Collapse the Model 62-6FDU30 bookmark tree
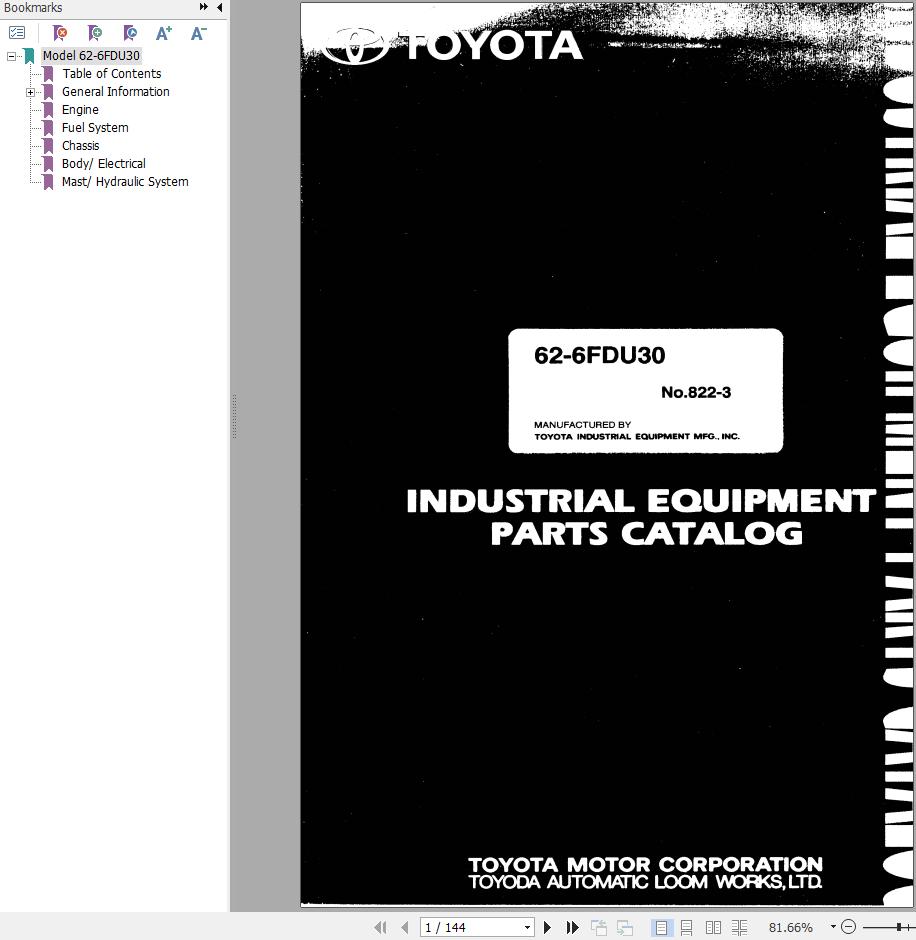This screenshot has height=940, width=916. (11, 56)
